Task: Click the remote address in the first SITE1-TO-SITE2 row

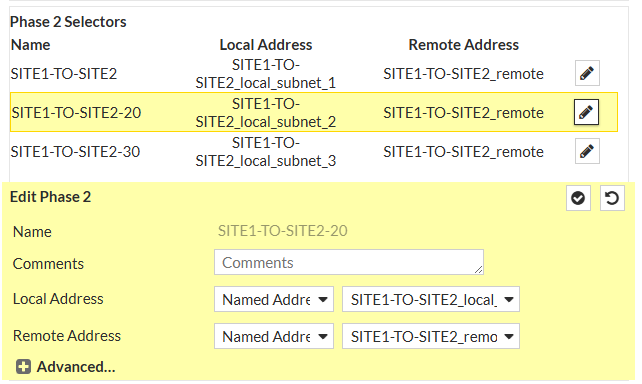Action: click(463, 74)
